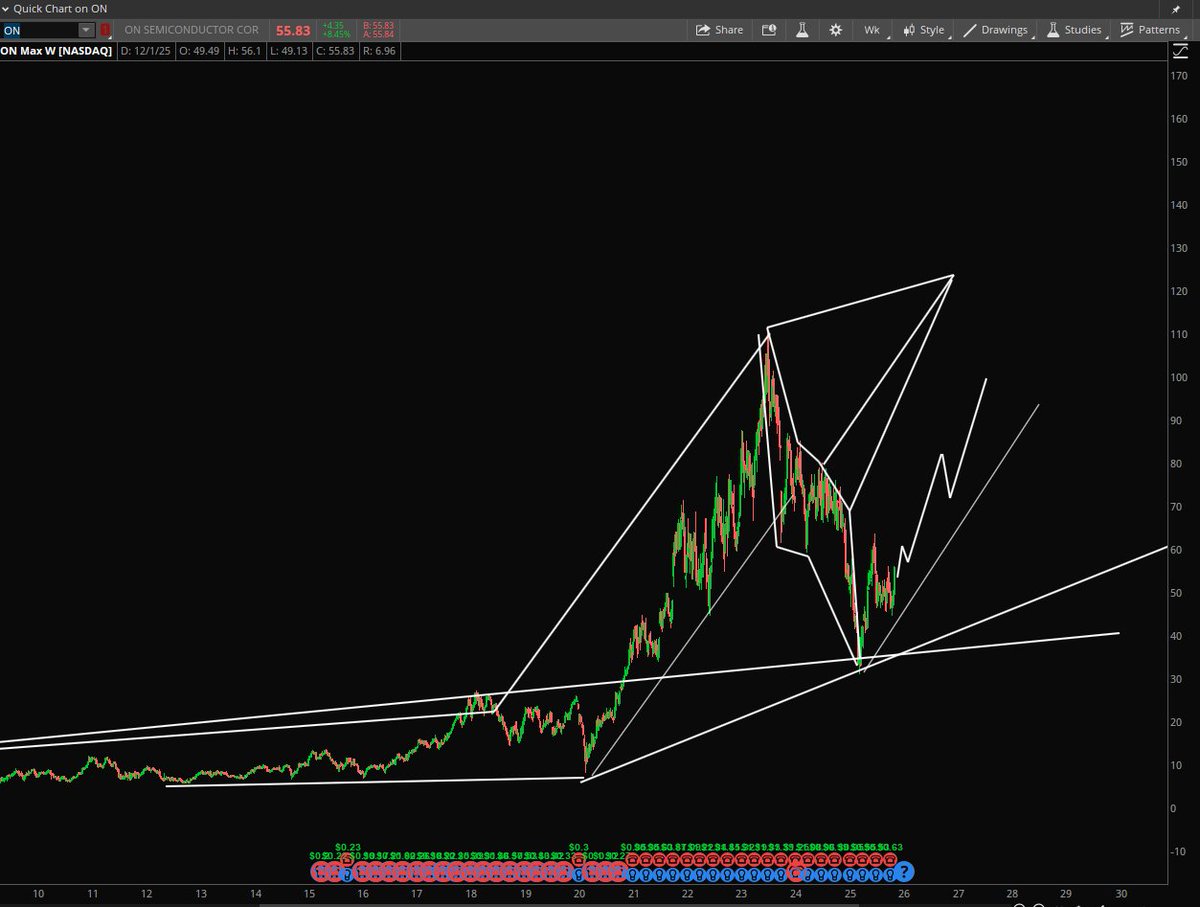The width and height of the screenshot is (1200, 907).
Task: Click the drawing tool icon above the price axis
Action: point(1180,51)
